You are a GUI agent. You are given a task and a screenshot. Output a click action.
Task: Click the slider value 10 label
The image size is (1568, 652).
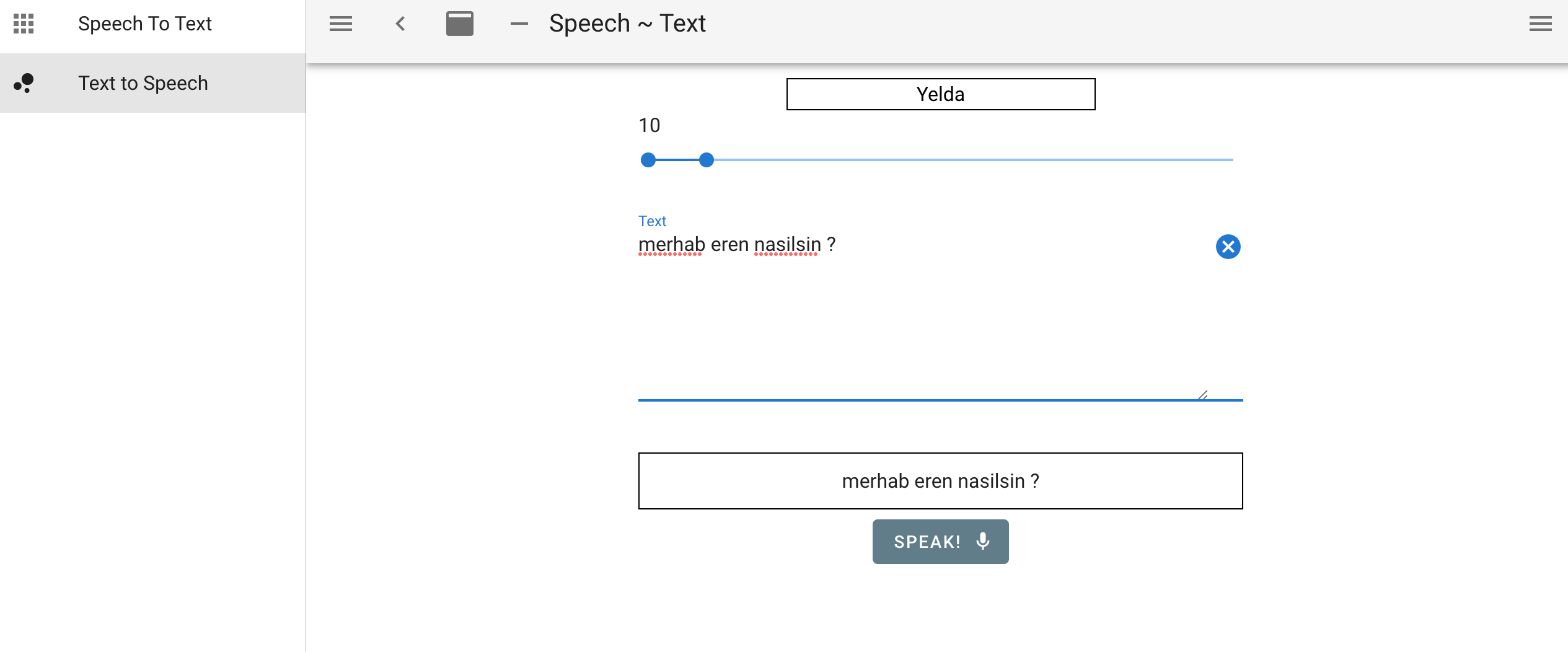pyautogui.click(x=650, y=125)
